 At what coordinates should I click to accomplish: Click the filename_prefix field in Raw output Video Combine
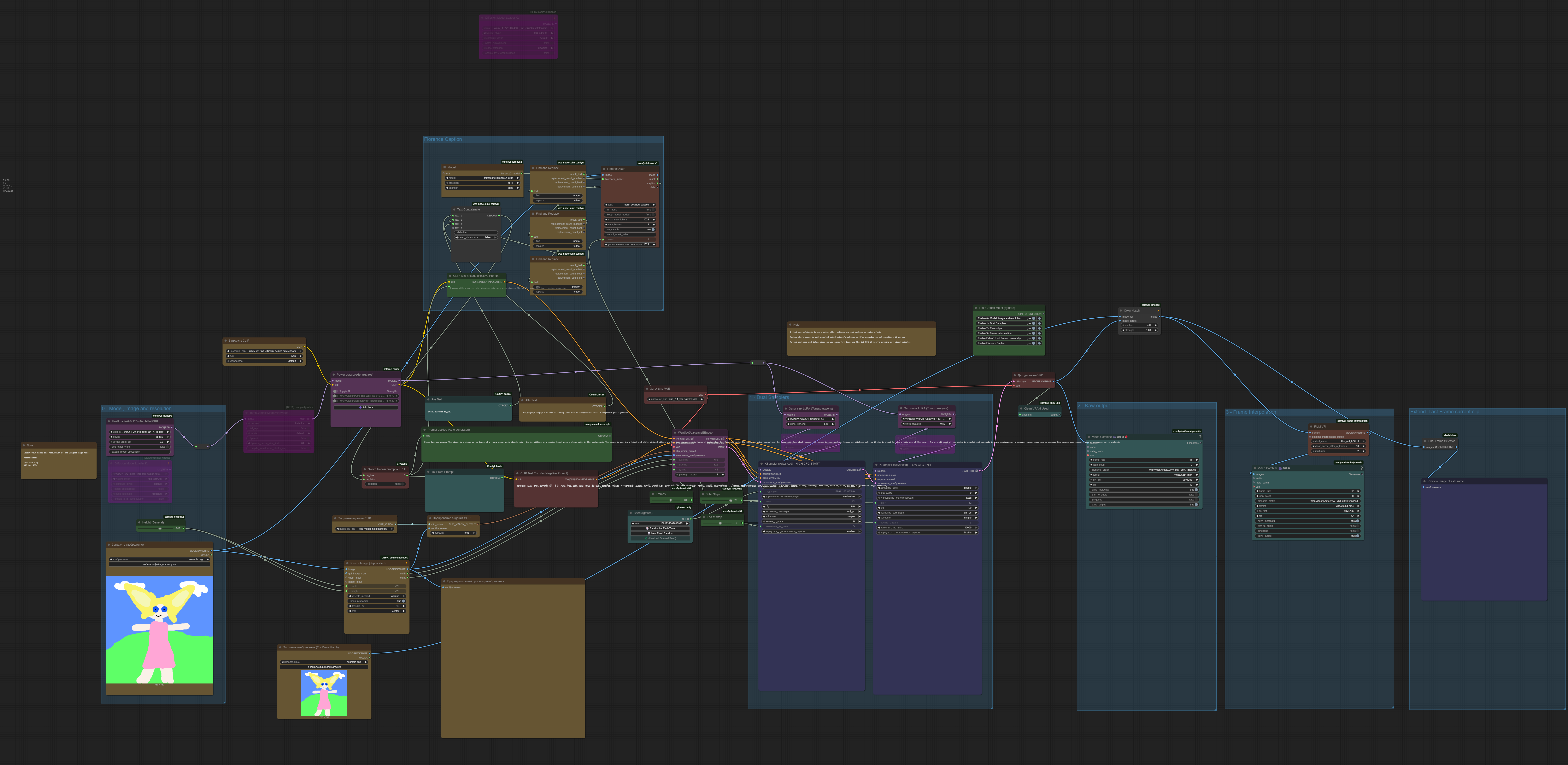pyautogui.click(x=1144, y=470)
